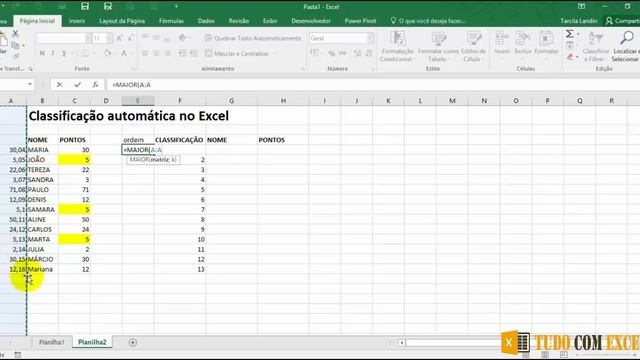Open the Número dialog launcher
640x360 pixels.
(x=372, y=69)
